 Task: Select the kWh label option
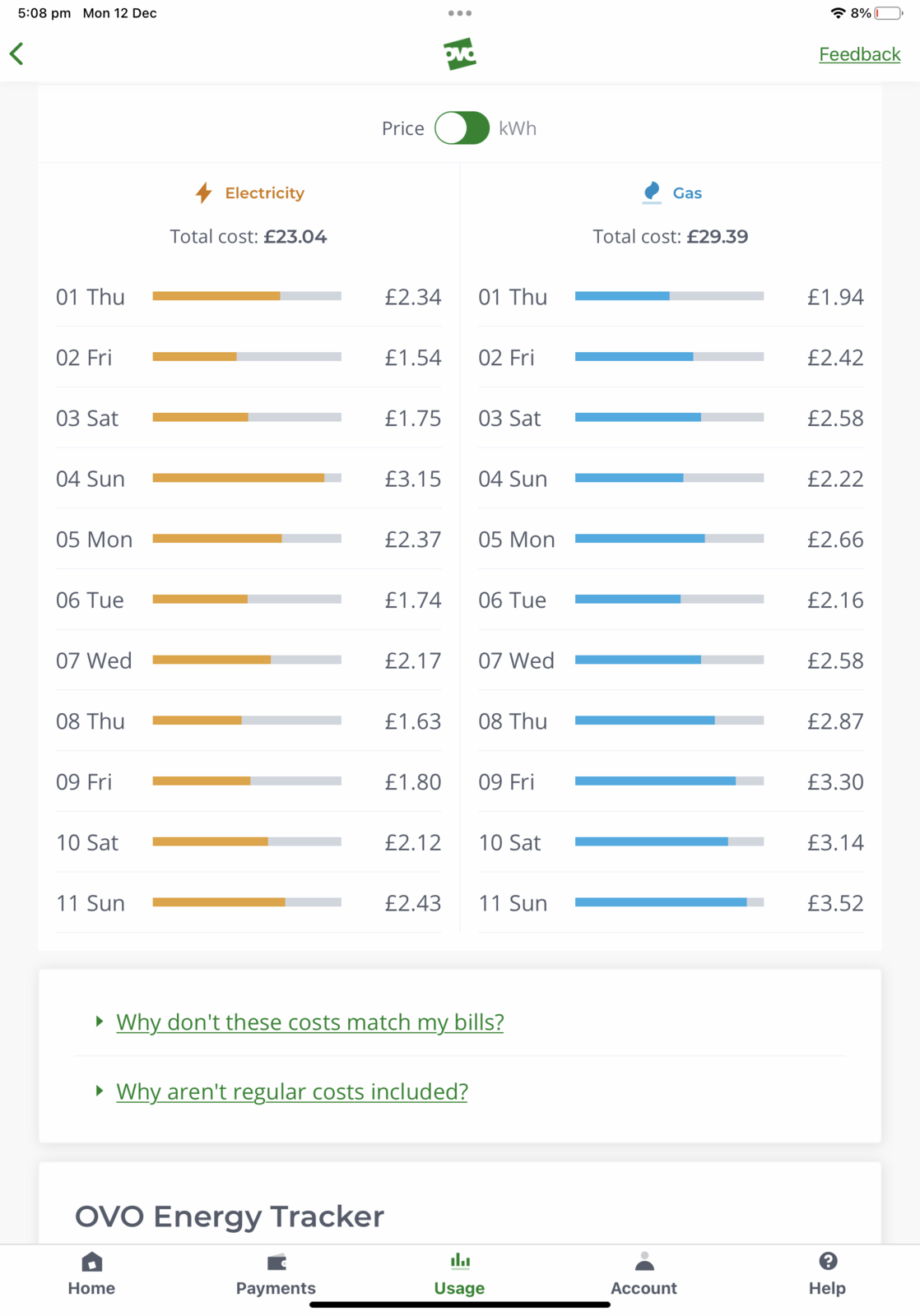pyautogui.click(x=518, y=128)
